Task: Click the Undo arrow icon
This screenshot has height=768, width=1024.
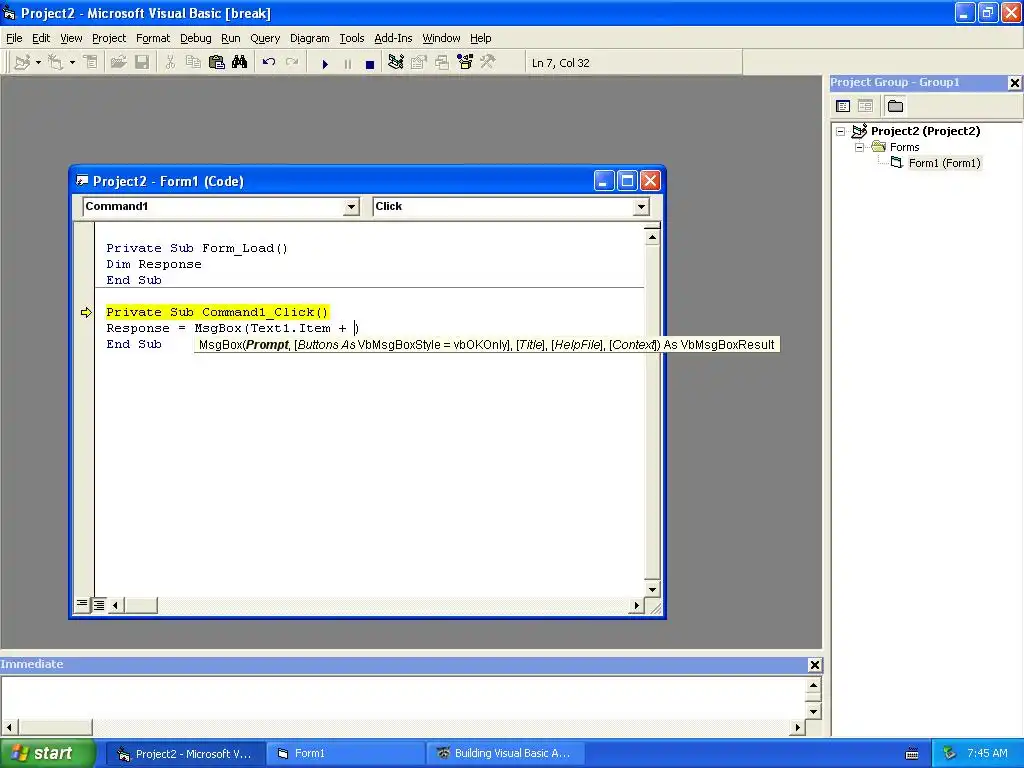Action: click(x=268, y=63)
